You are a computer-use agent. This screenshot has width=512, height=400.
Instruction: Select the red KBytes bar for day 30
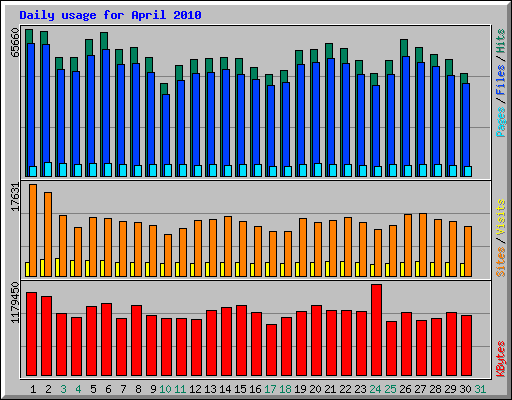[467, 346]
